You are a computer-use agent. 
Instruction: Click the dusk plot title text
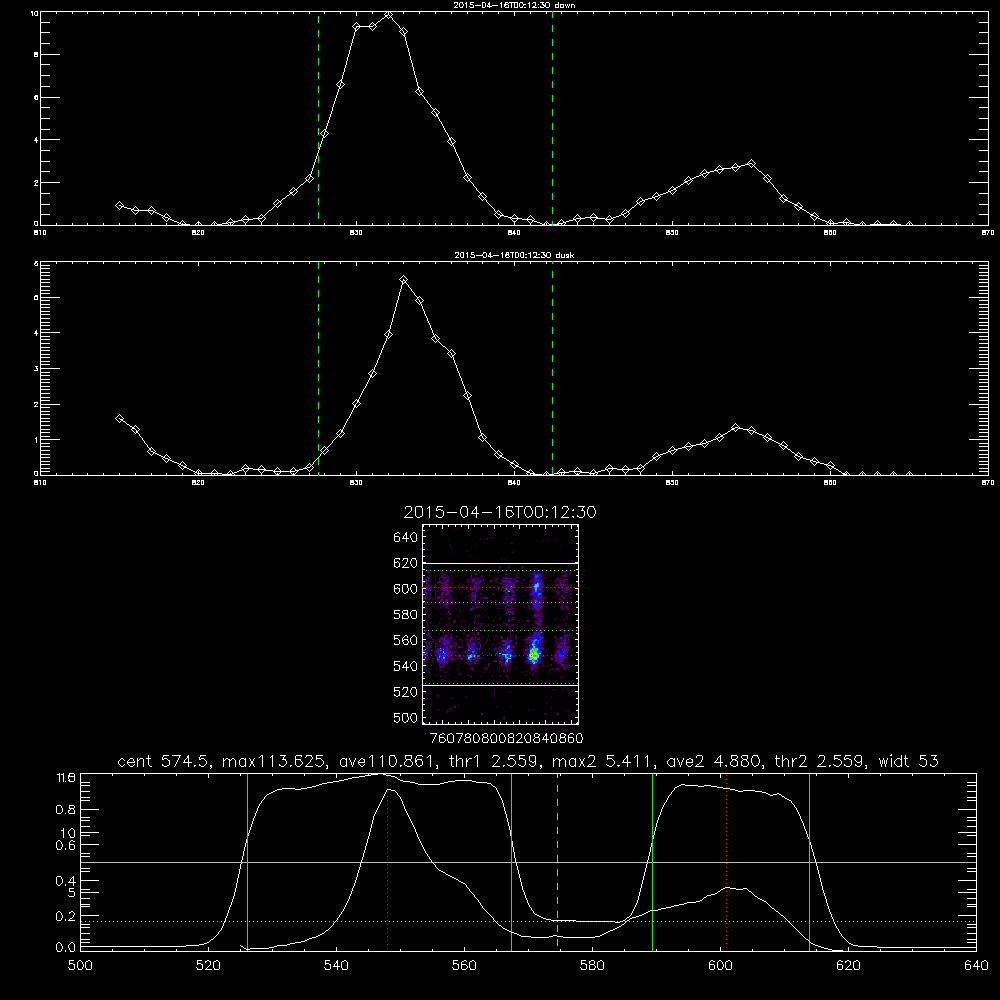(x=514, y=254)
